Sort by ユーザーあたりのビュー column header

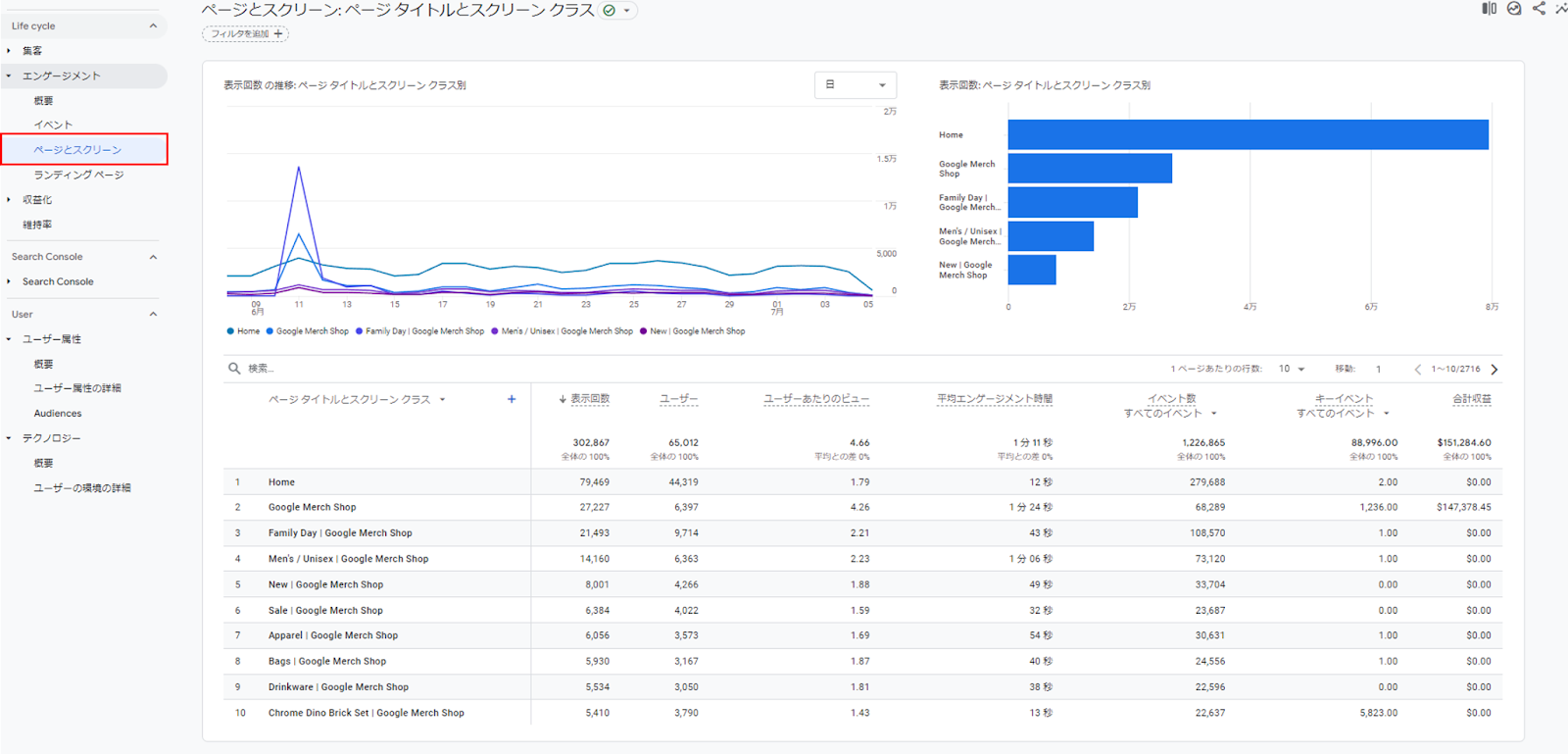point(816,399)
